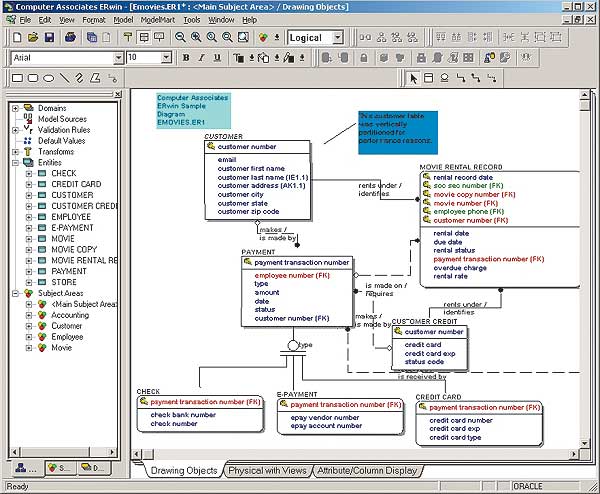
Task: Click the subject area colored circles icon
Action: tap(263, 37)
